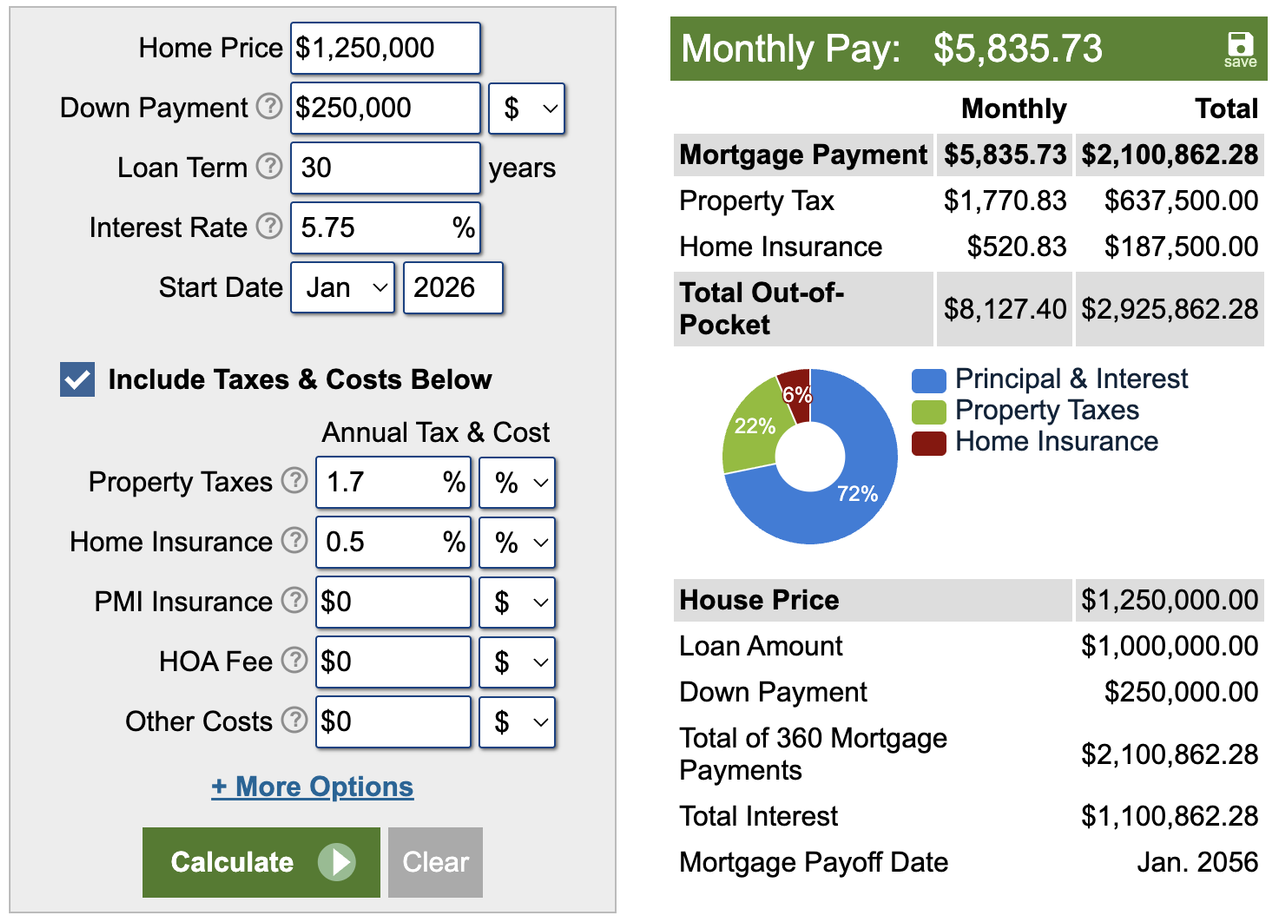The image size is (1280, 922).
Task: Open Property Taxes help question mark
Action: pos(294,480)
